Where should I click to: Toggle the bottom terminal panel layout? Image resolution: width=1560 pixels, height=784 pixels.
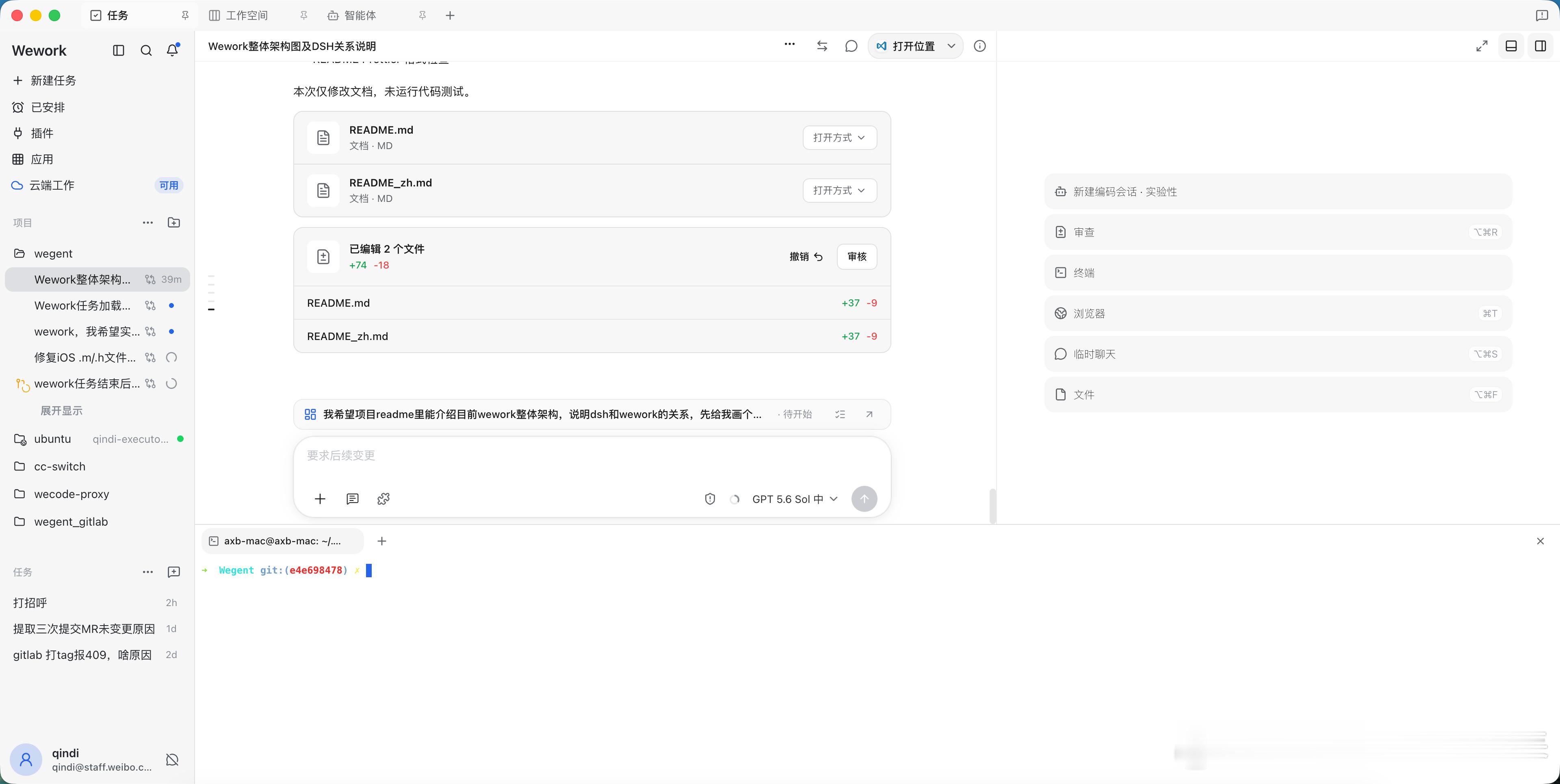(1511, 46)
